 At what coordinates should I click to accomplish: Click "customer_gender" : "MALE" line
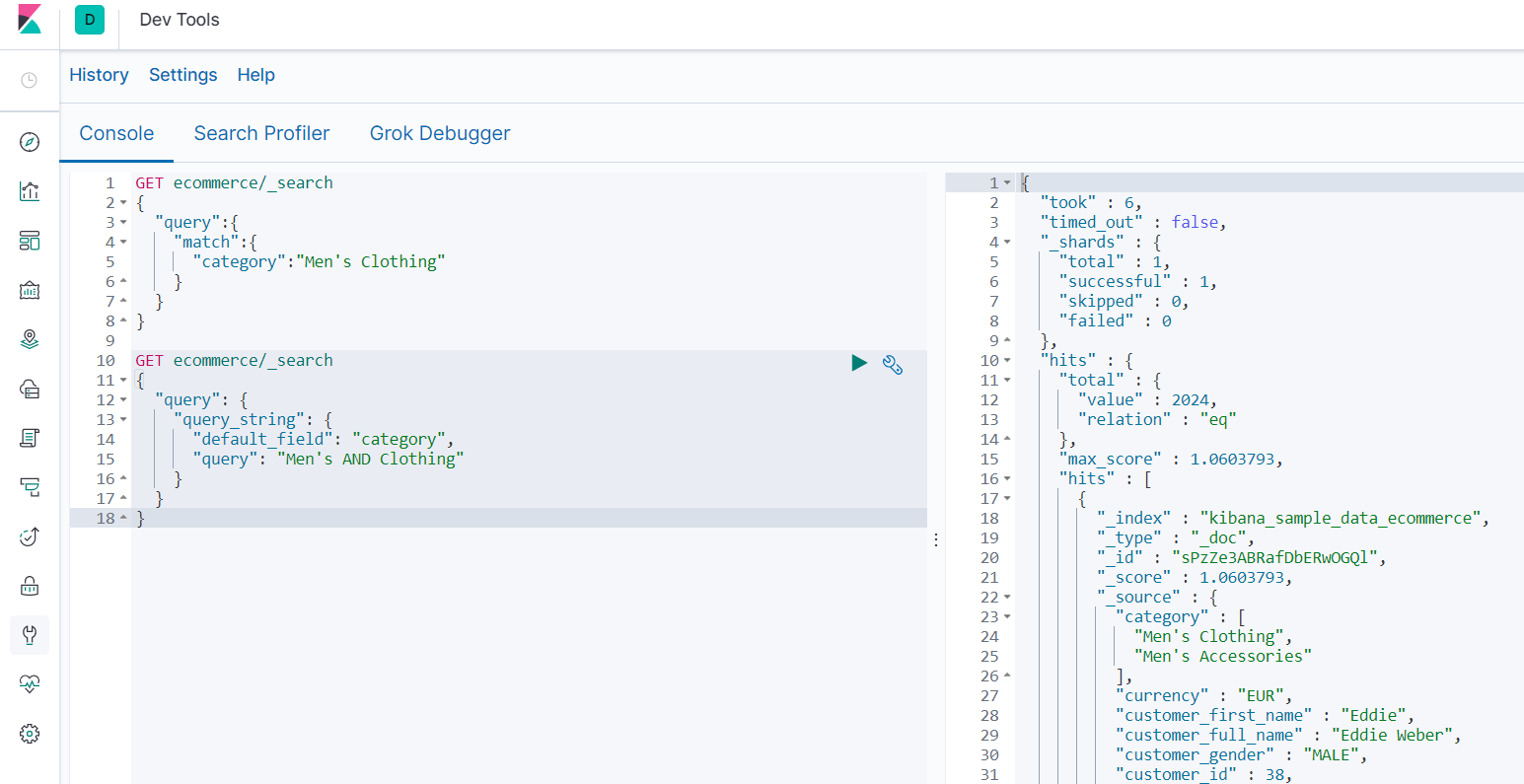[1242, 754]
